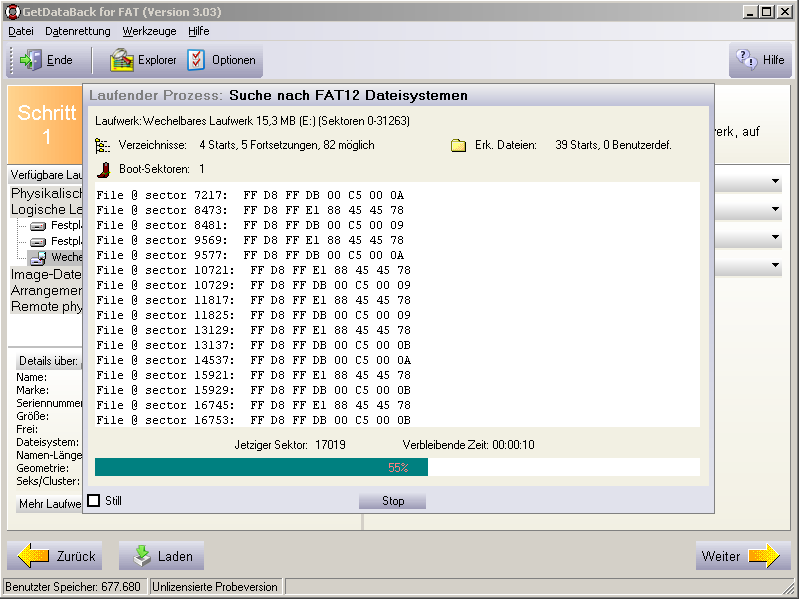Click Verbleibende Zeit 00:00:10 text
The height and width of the screenshot is (599, 799).
pyautogui.click(x=468, y=445)
